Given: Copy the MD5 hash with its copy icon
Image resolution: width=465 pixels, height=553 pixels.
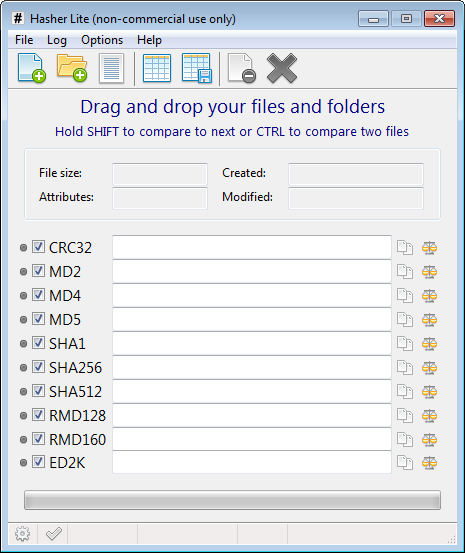Looking at the screenshot, I should coord(405,320).
